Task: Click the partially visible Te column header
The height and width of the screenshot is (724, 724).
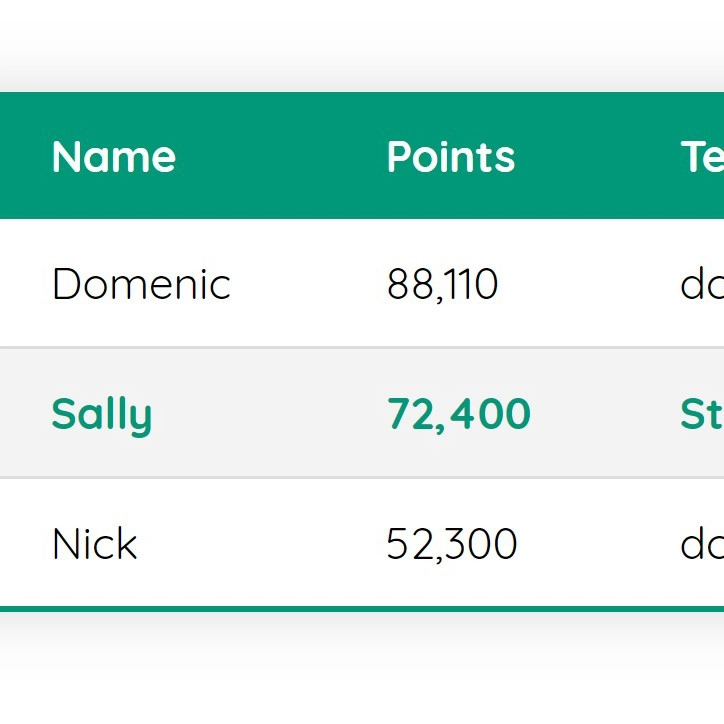Action: click(702, 157)
